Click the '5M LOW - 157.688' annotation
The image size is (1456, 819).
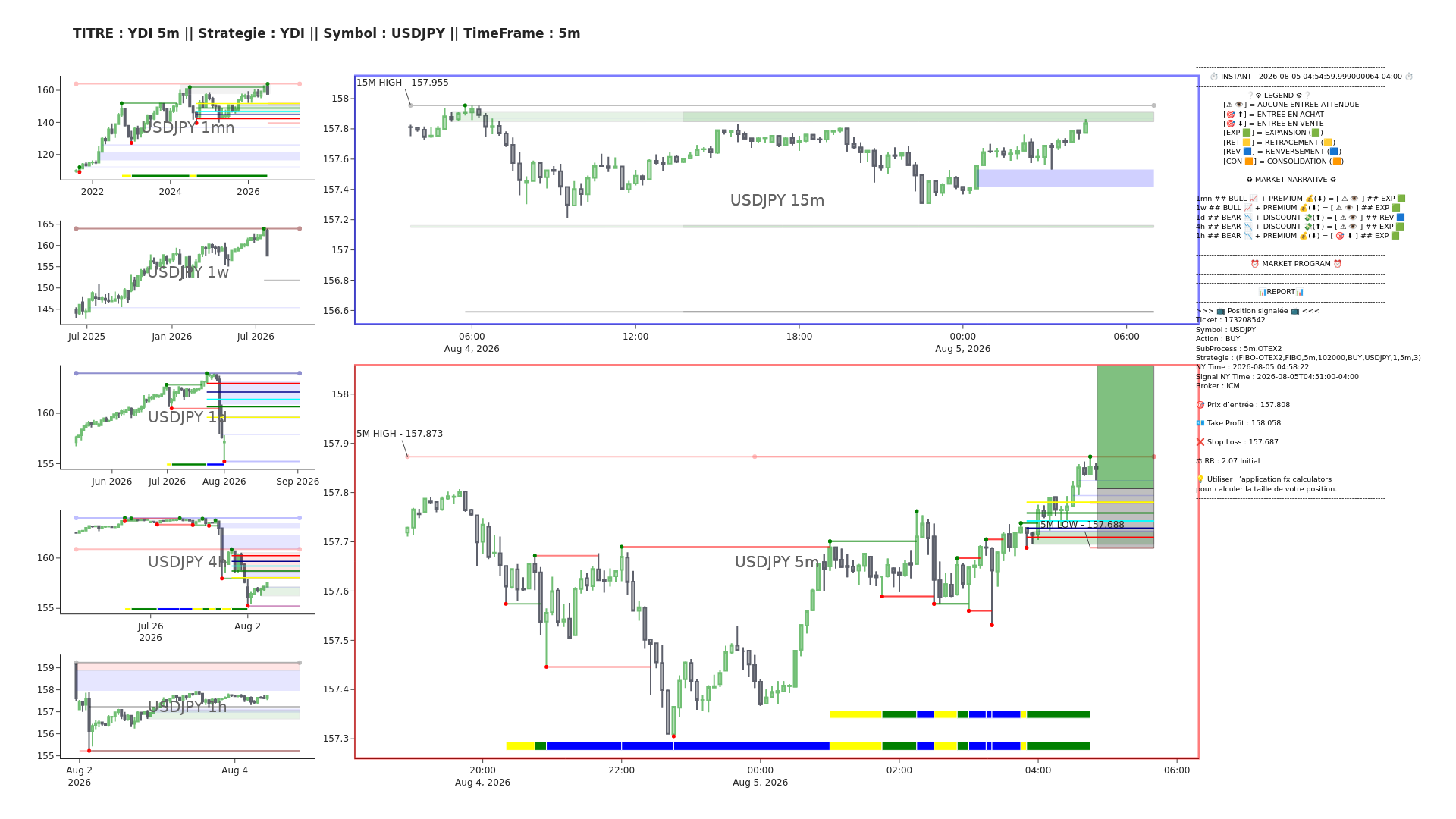click(1082, 525)
